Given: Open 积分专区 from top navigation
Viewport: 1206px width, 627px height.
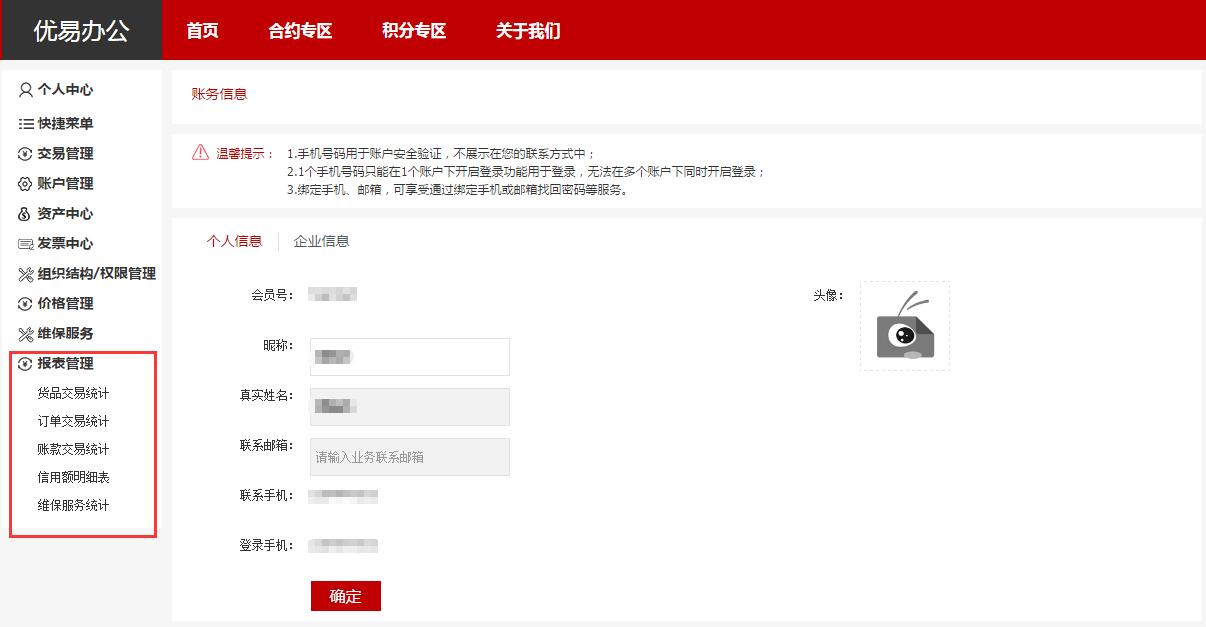Looking at the screenshot, I should (413, 31).
